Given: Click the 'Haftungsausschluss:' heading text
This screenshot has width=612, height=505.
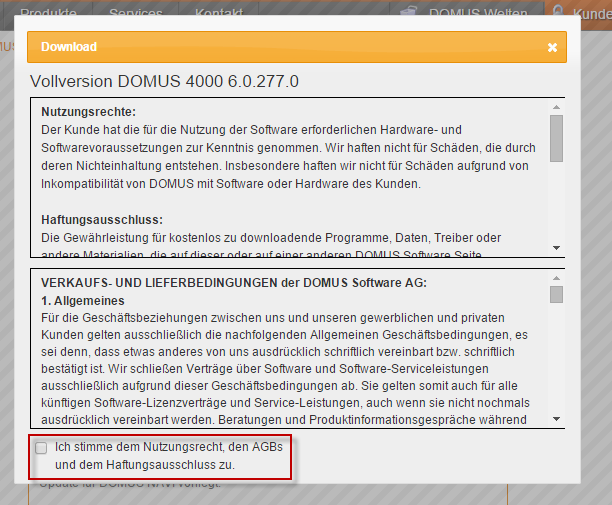Looking at the screenshot, I should pyautogui.click(x=102, y=220).
